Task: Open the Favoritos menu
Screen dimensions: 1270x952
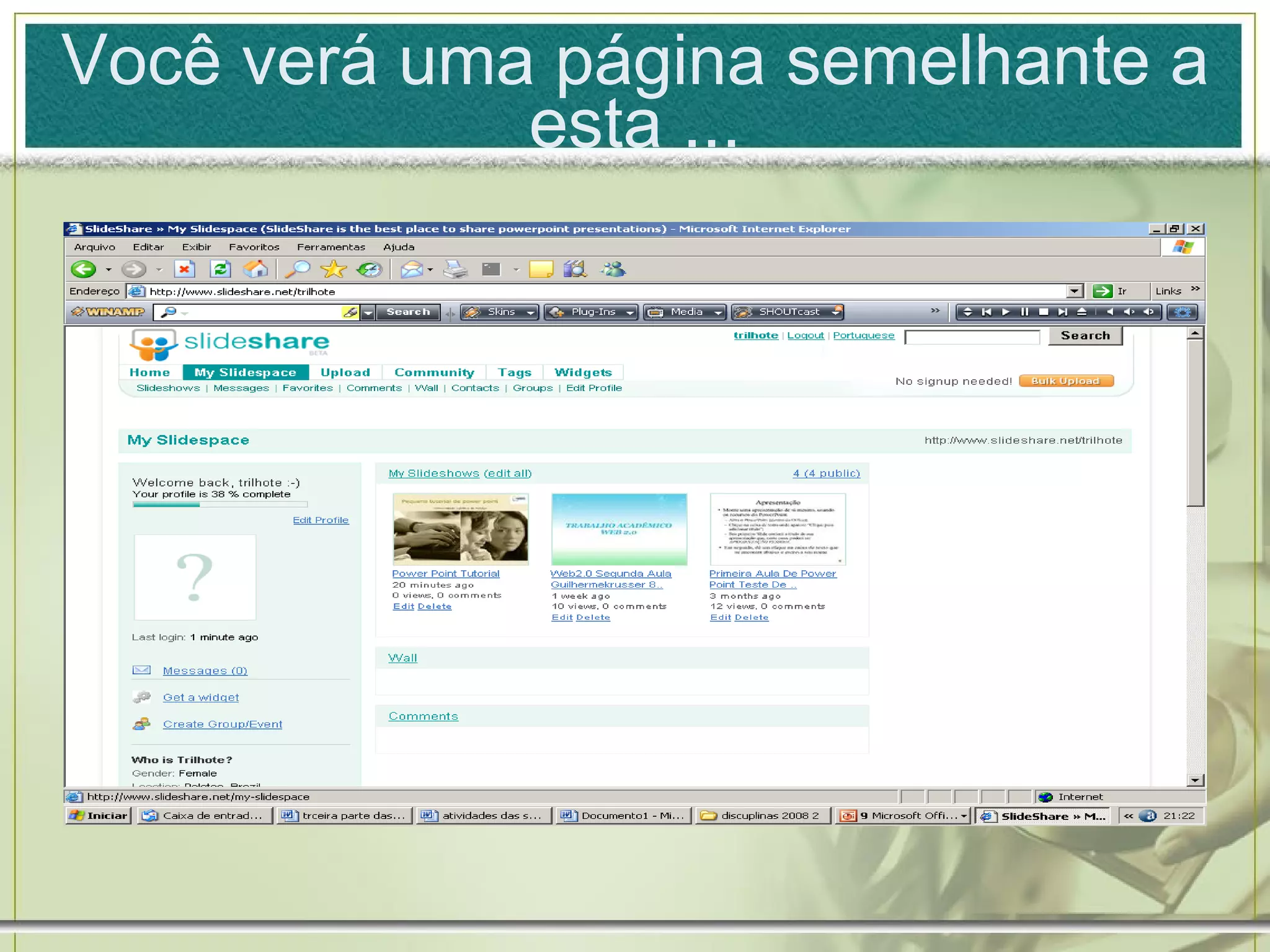Action: pyautogui.click(x=254, y=247)
